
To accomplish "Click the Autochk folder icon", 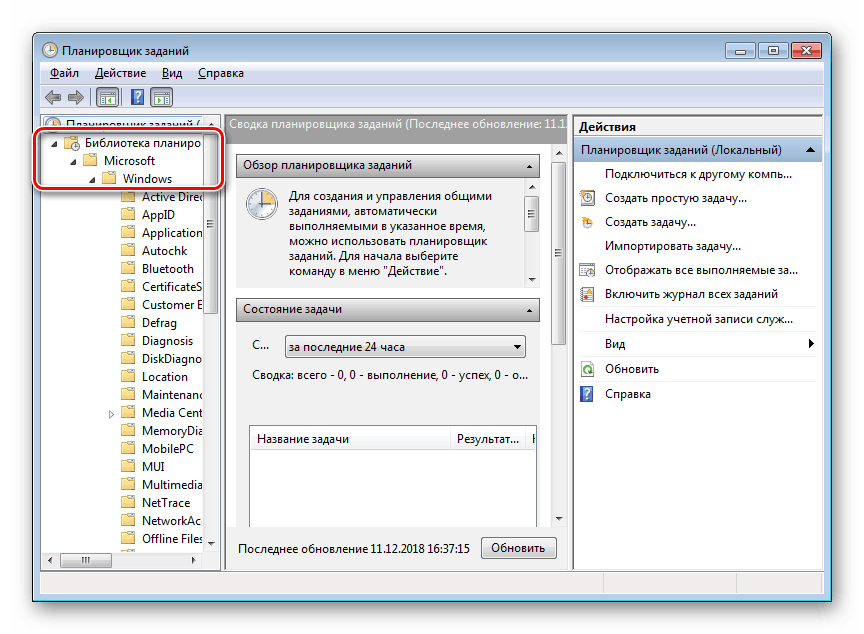I will 128,250.
